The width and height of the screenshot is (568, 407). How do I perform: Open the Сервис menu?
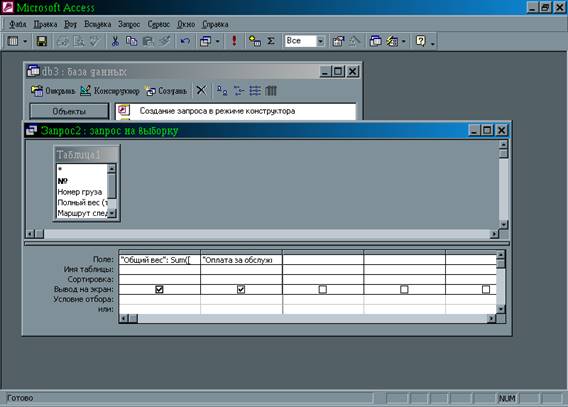point(159,24)
